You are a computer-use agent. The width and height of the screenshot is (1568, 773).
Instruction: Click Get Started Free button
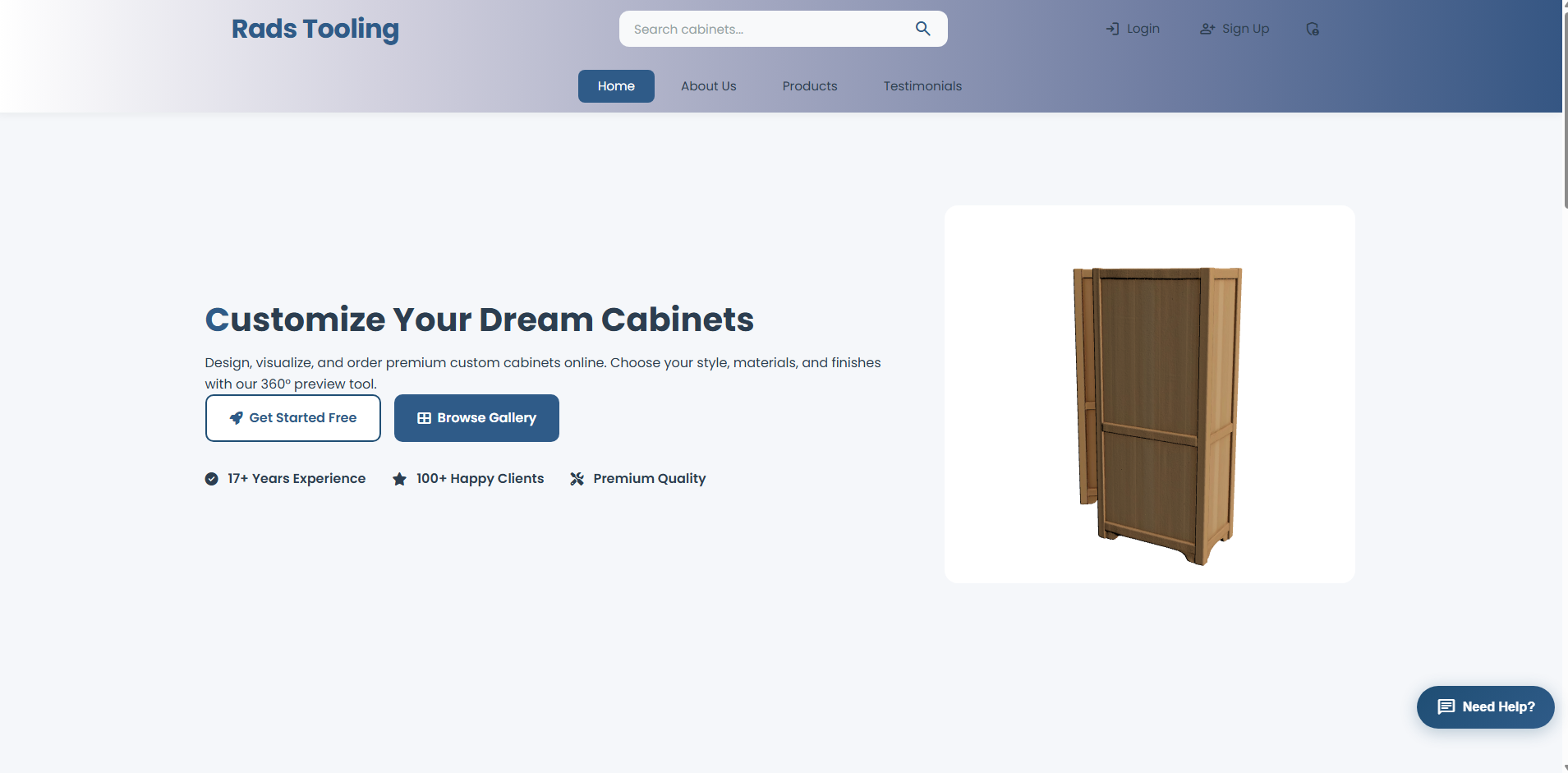[293, 418]
